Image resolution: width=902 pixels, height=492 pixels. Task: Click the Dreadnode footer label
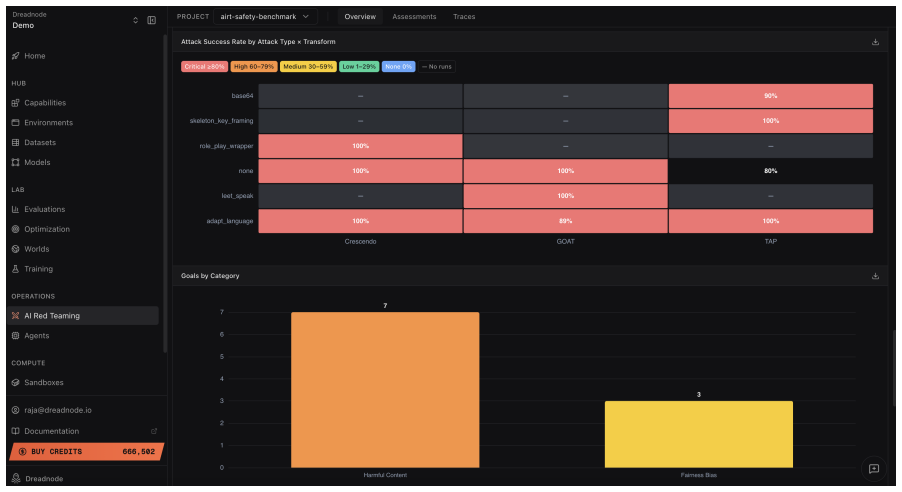pyautogui.click(x=44, y=479)
